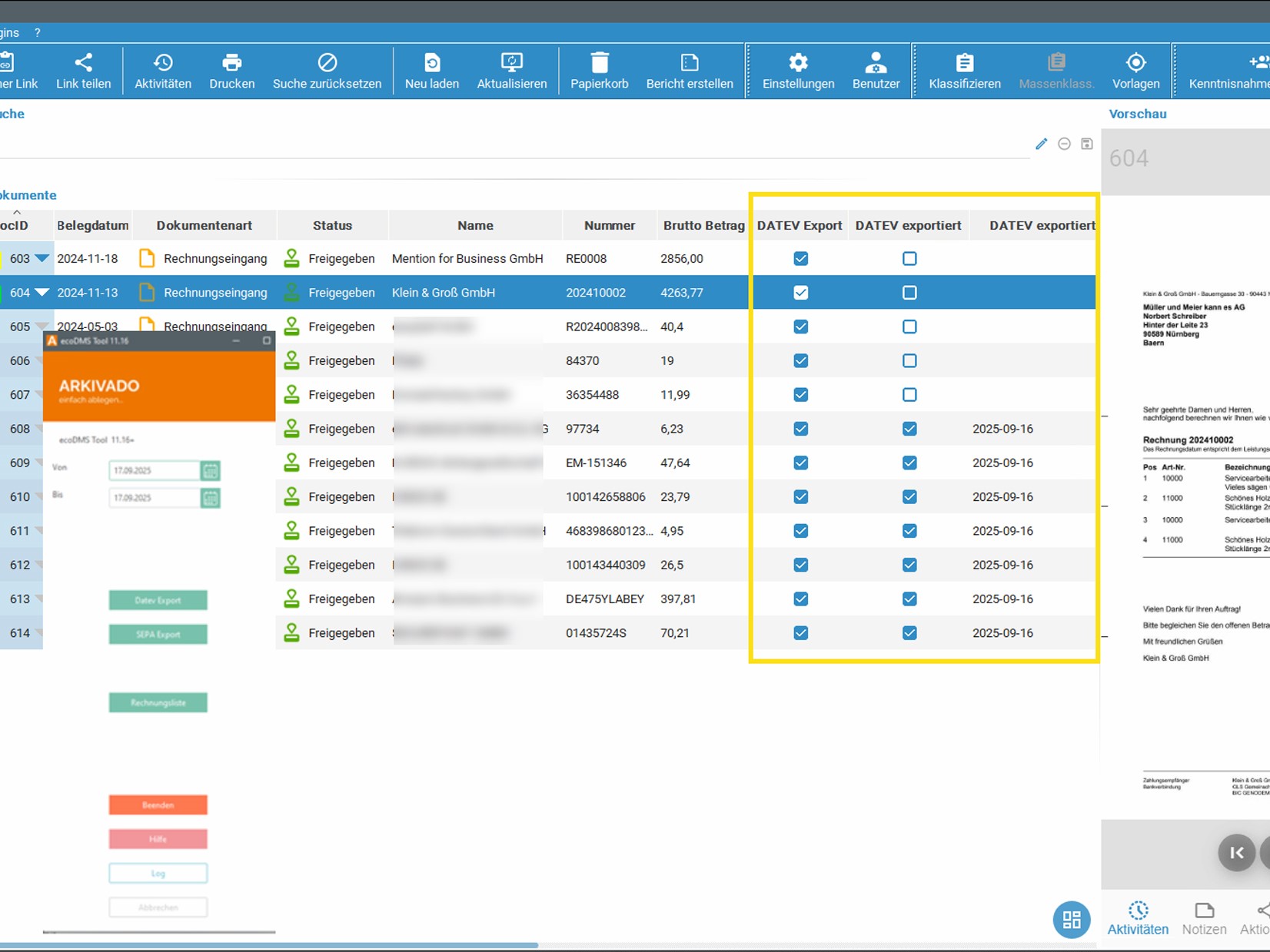Uncheck DATEV Export for document 603
The image size is (1270, 952).
coord(800,259)
